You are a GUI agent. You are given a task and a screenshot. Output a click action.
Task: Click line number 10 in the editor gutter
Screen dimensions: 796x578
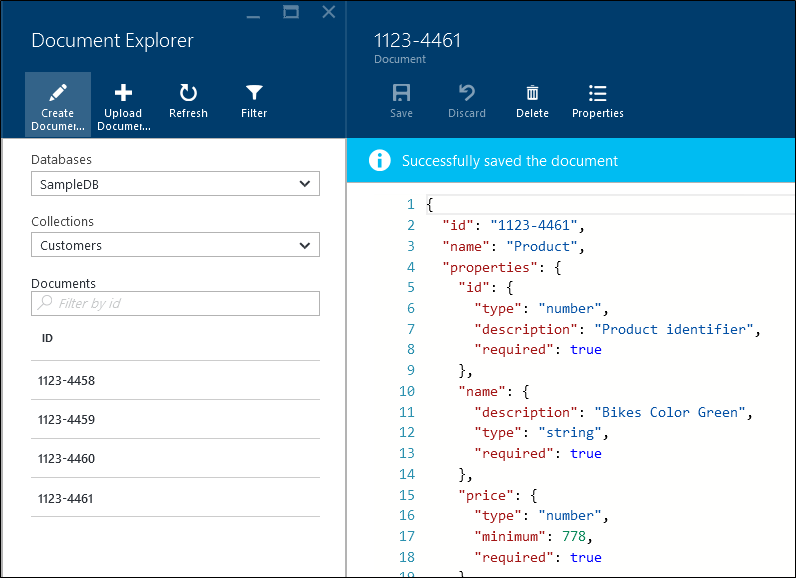407,391
